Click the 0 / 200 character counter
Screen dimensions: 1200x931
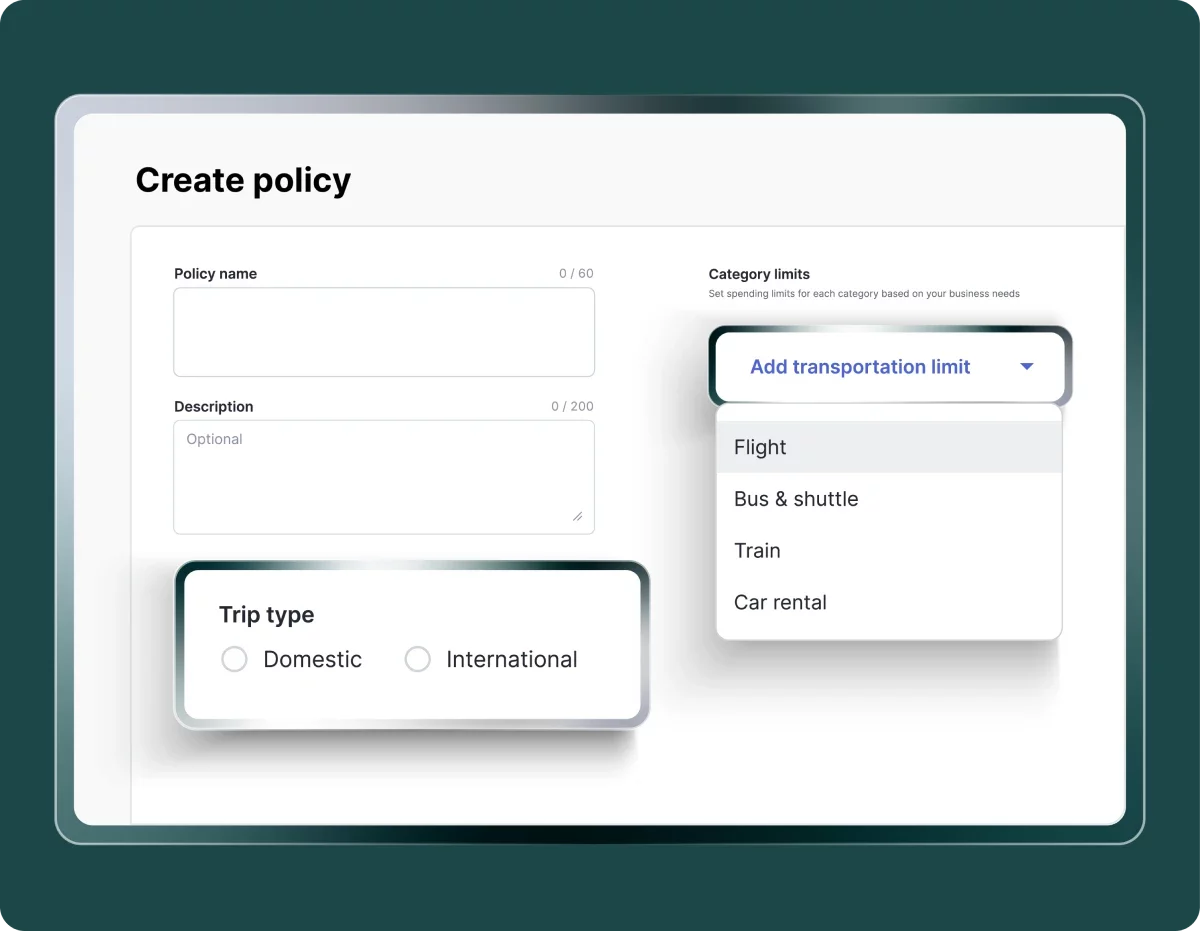coord(572,407)
